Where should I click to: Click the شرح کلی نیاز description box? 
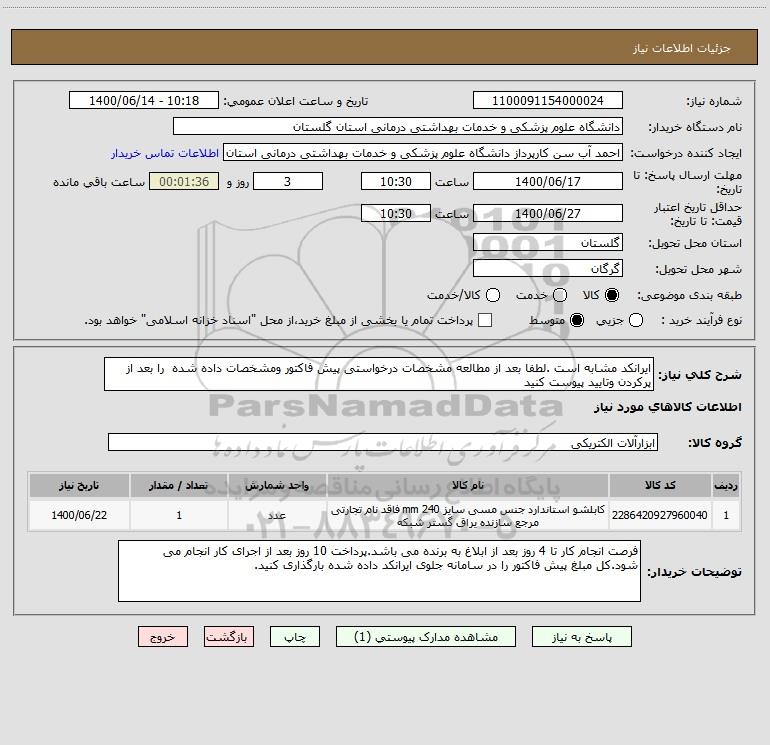[x=379, y=375]
